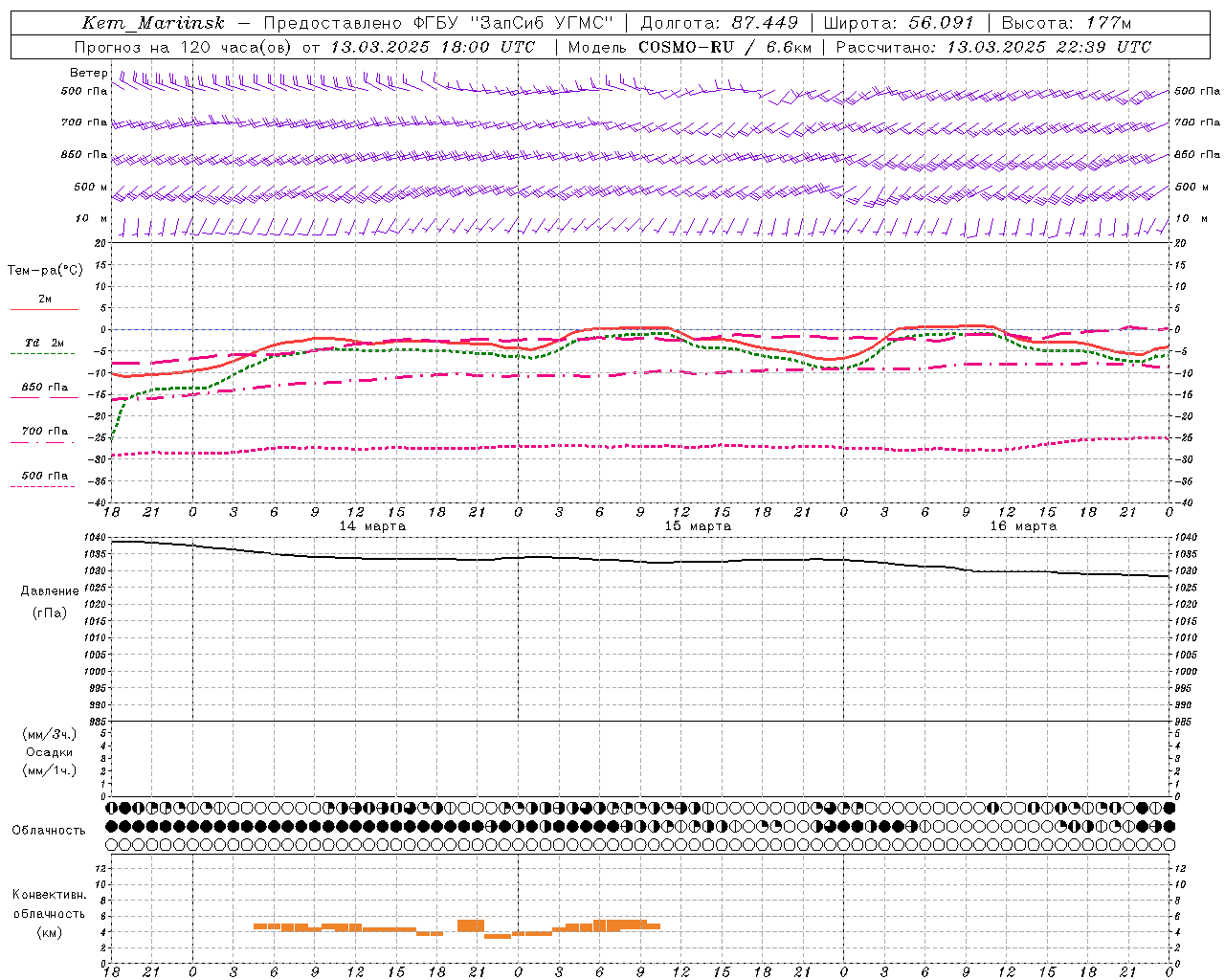This screenshot has height=980, width=1225.
Task: Click the solid line sample under 2м legend
Action: [x=44, y=309]
